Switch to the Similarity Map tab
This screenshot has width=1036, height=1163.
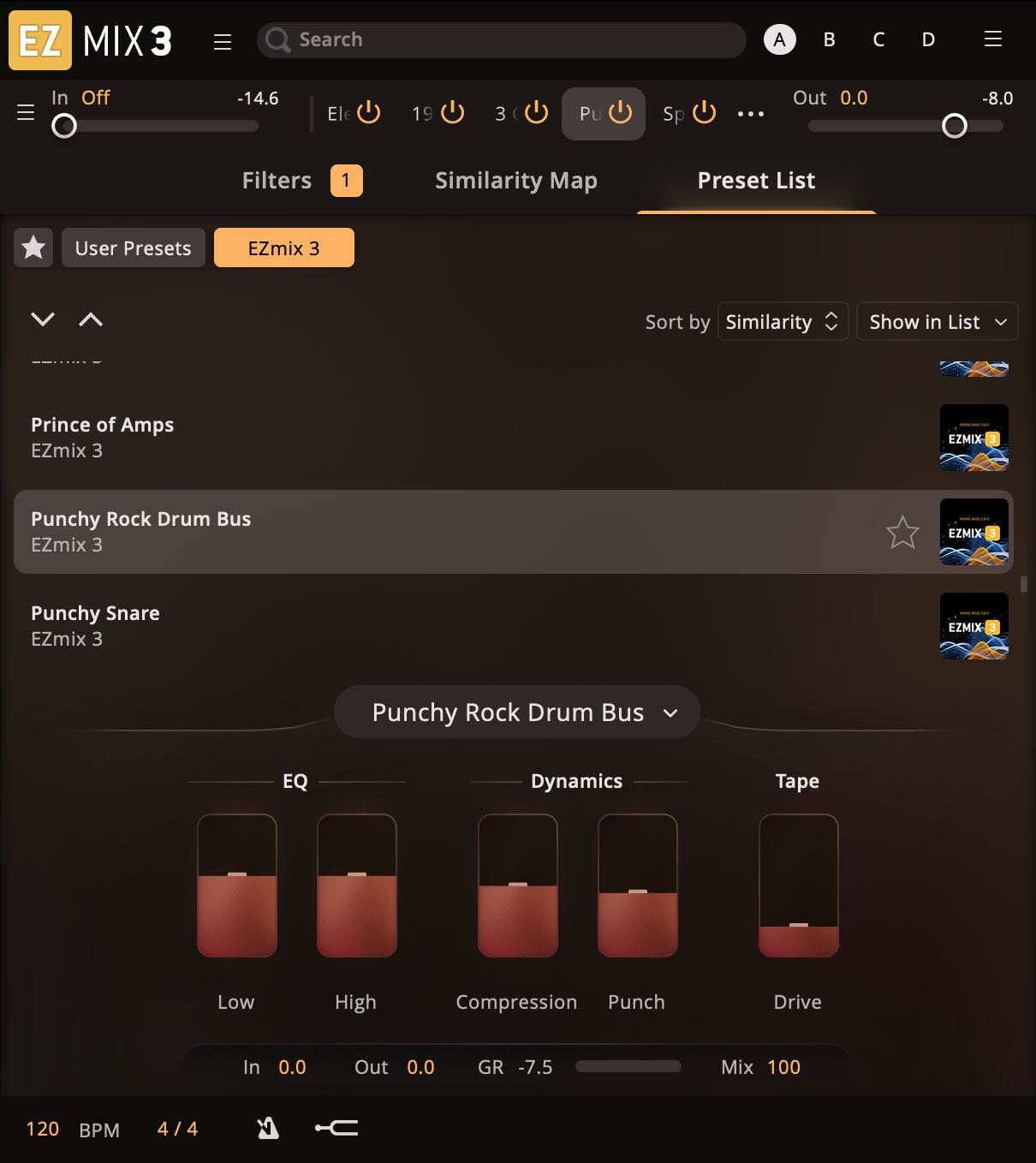(515, 181)
